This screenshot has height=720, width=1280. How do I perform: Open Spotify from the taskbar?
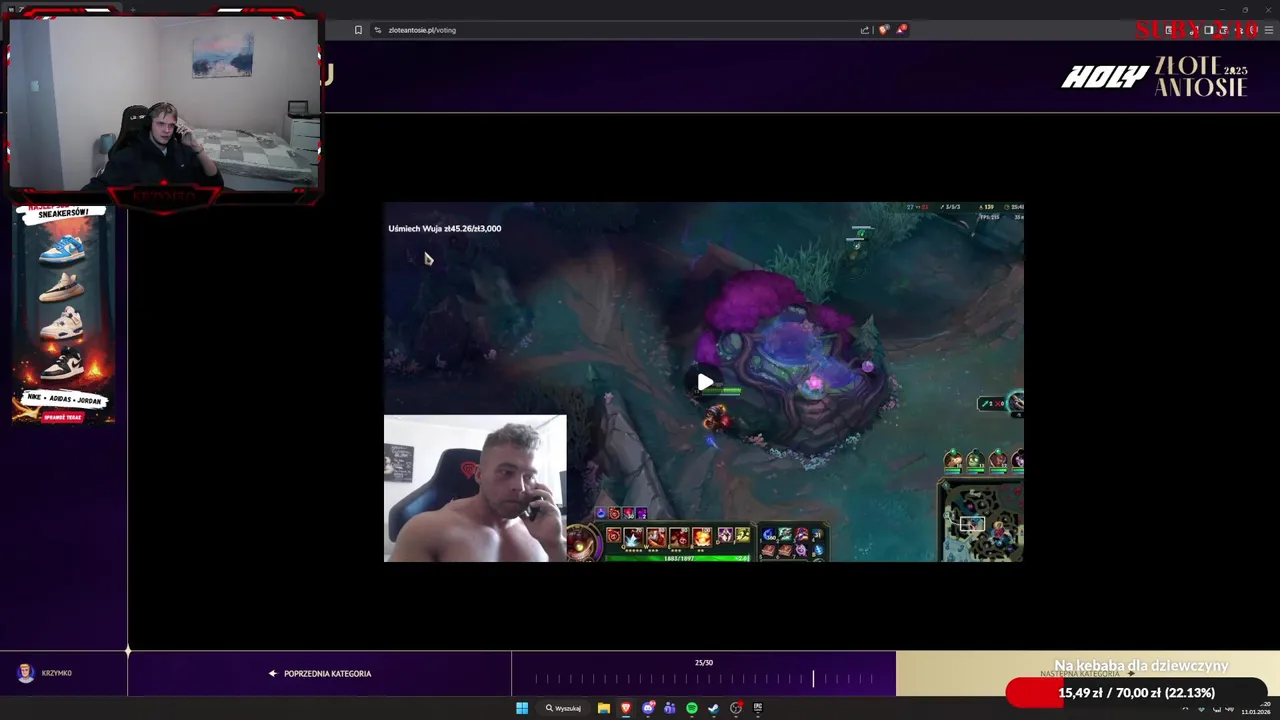692,708
